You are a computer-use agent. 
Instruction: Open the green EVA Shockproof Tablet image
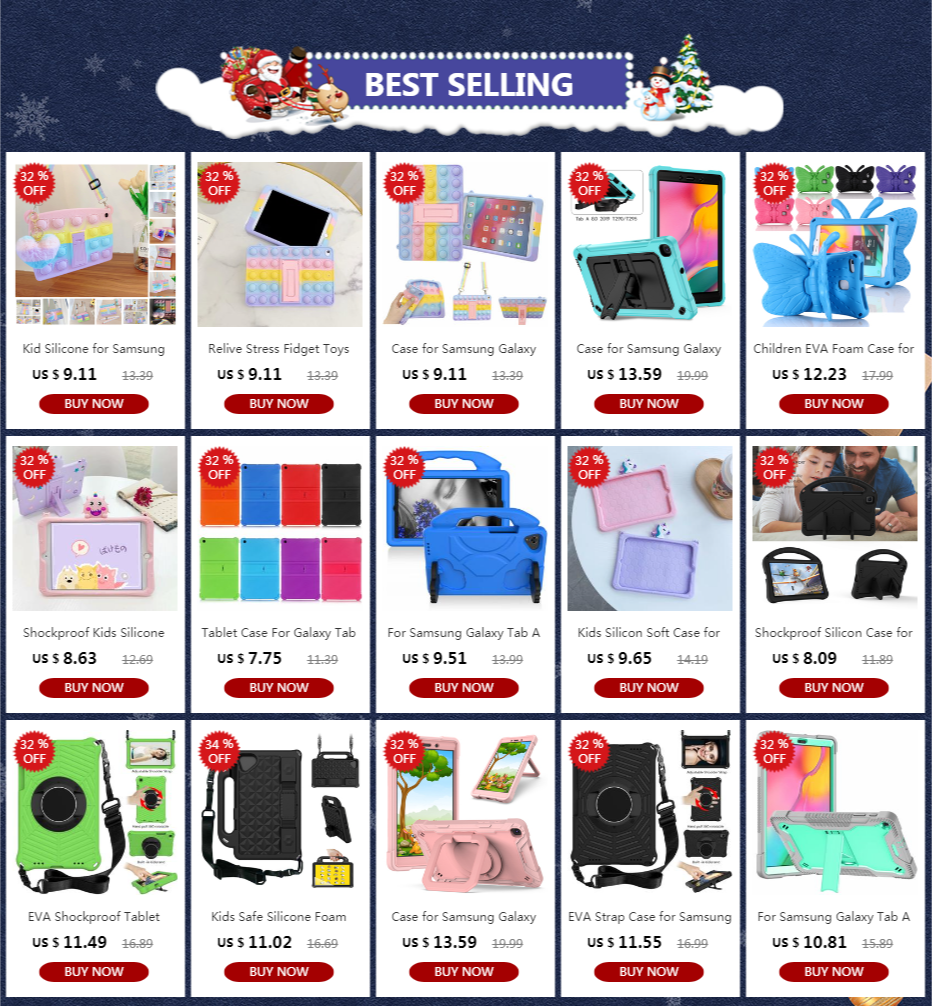95,813
